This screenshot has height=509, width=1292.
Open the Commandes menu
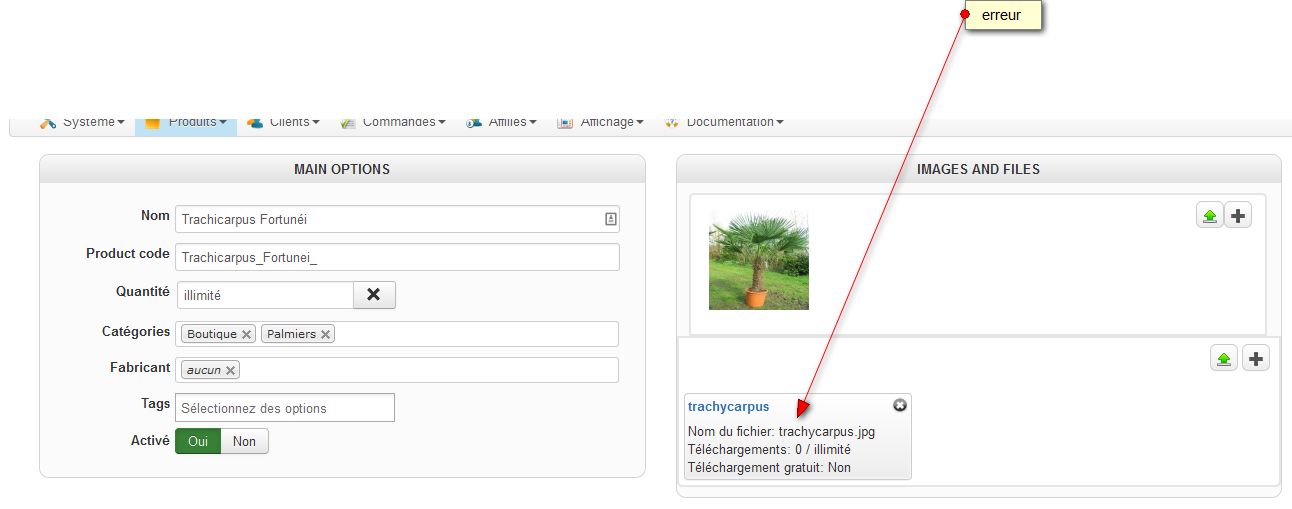tap(393, 122)
